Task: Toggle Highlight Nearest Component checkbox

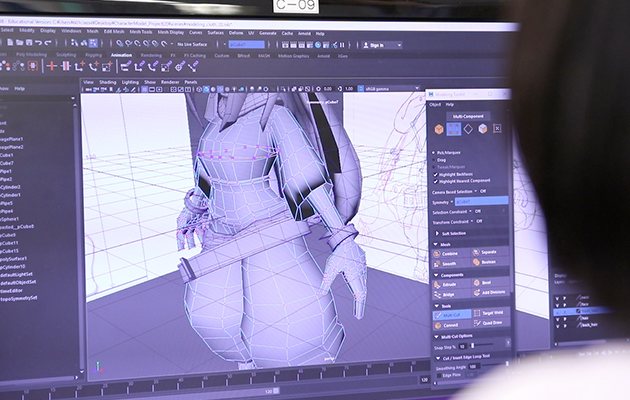Action: click(x=435, y=182)
